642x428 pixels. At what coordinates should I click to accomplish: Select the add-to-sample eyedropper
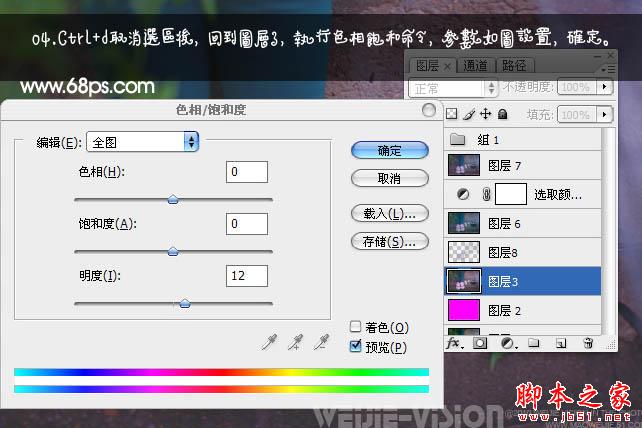point(296,342)
